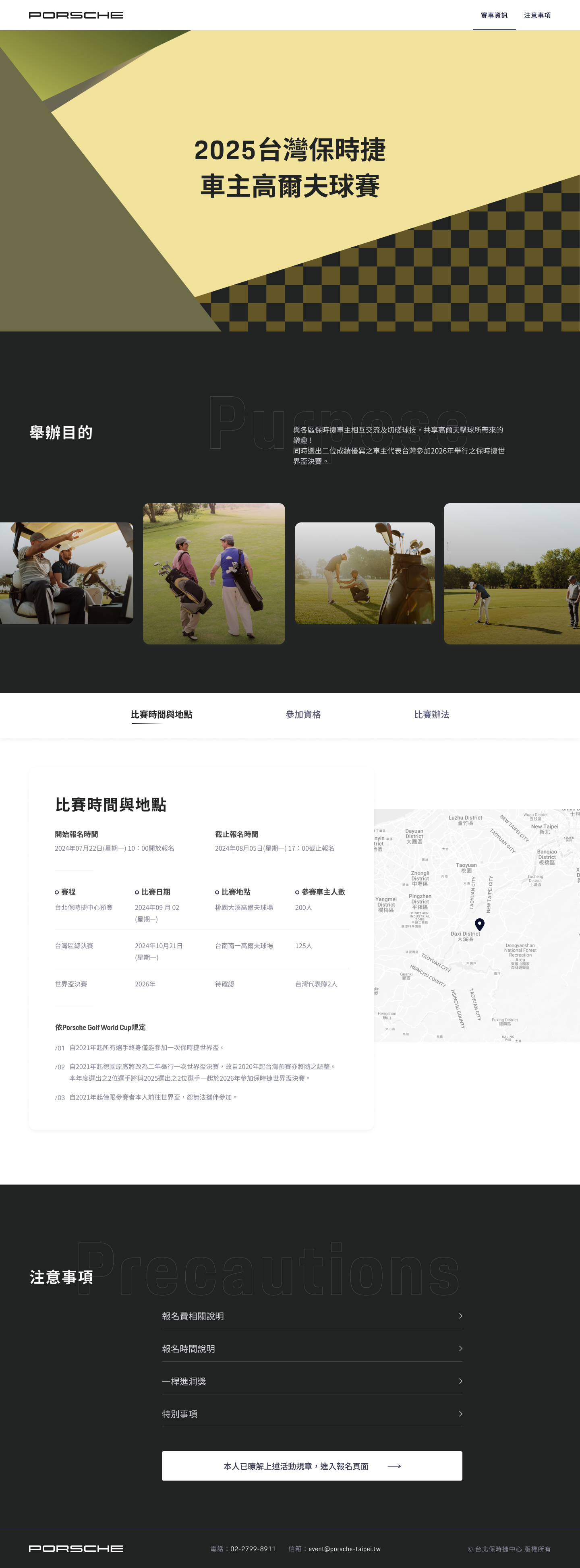Click the 待確認 venue cell
This screenshot has height=1568, width=580.
[225, 984]
